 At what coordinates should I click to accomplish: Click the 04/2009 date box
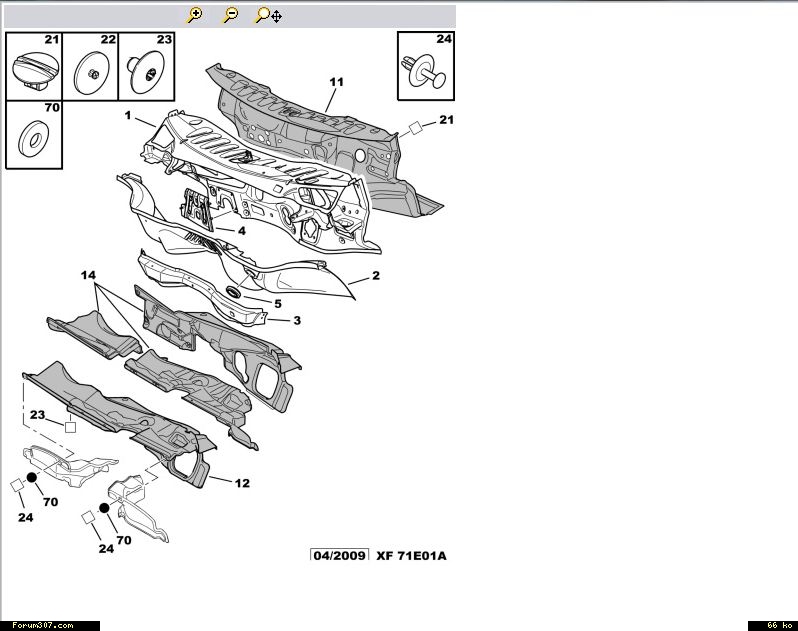click(x=339, y=555)
